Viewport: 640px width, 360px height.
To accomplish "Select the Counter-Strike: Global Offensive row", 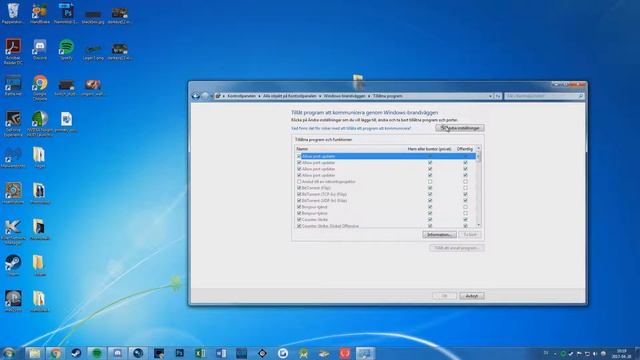I will coord(386,226).
